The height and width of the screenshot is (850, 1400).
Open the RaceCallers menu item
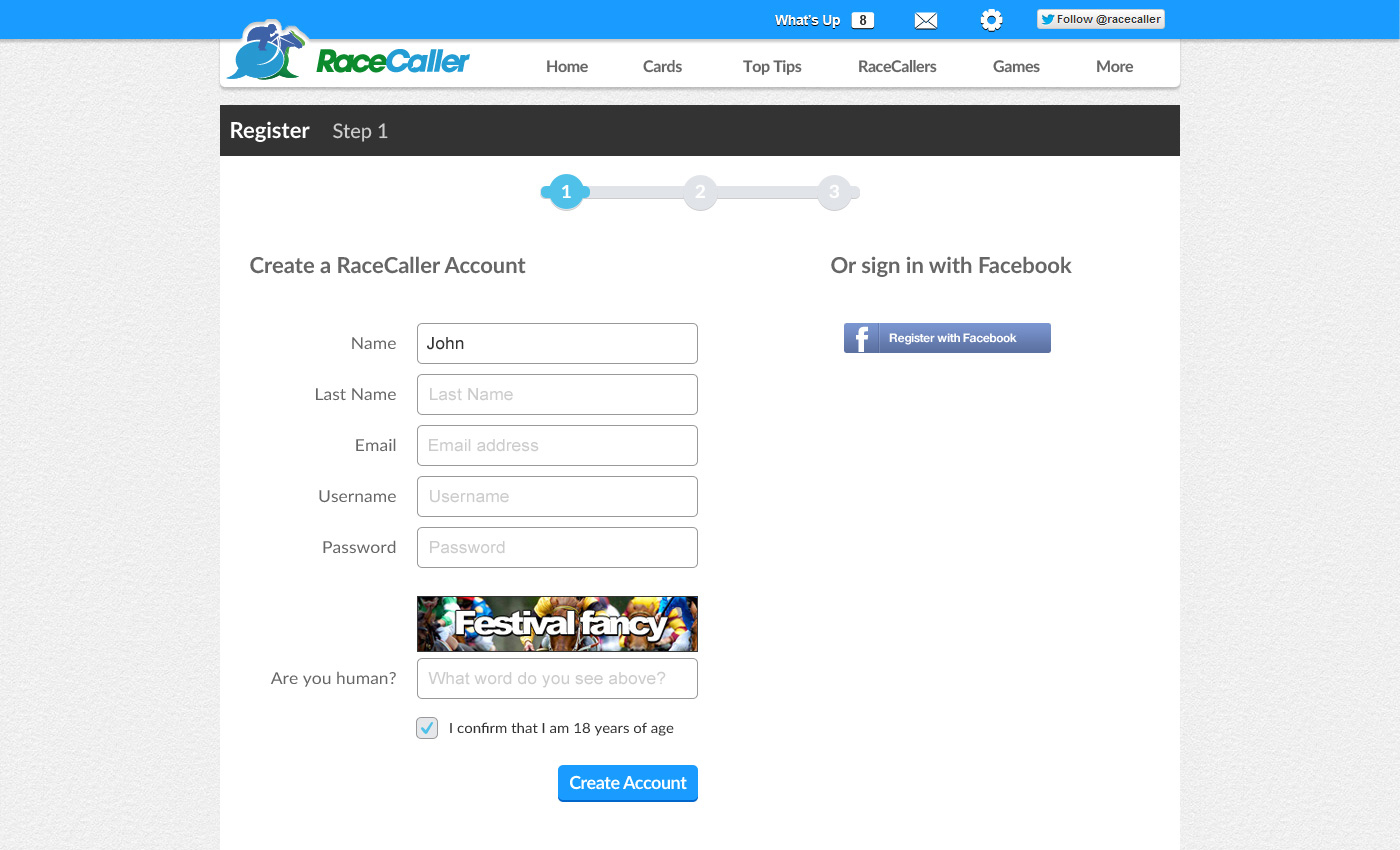(897, 66)
